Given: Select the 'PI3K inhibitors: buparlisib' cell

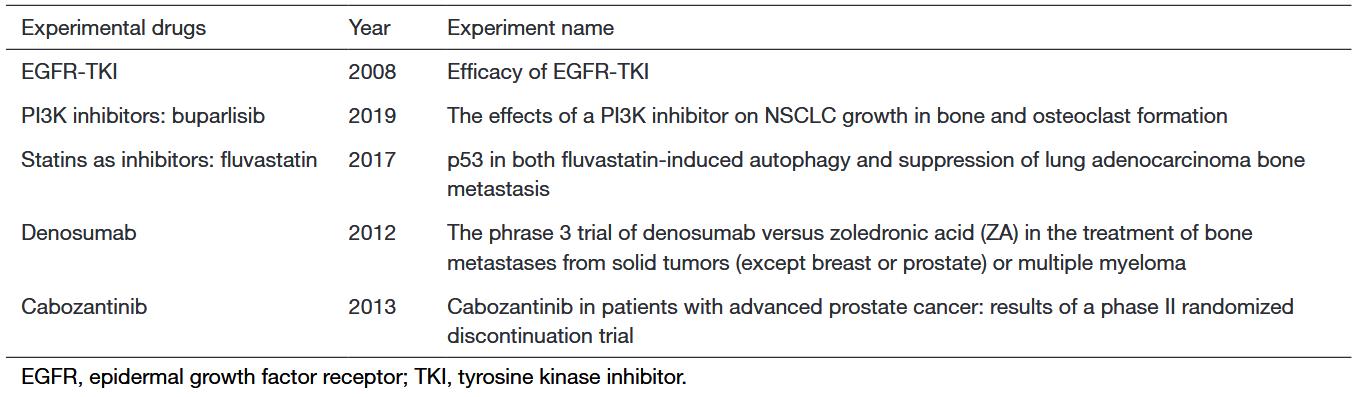Looking at the screenshot, I should click(143, 116).
